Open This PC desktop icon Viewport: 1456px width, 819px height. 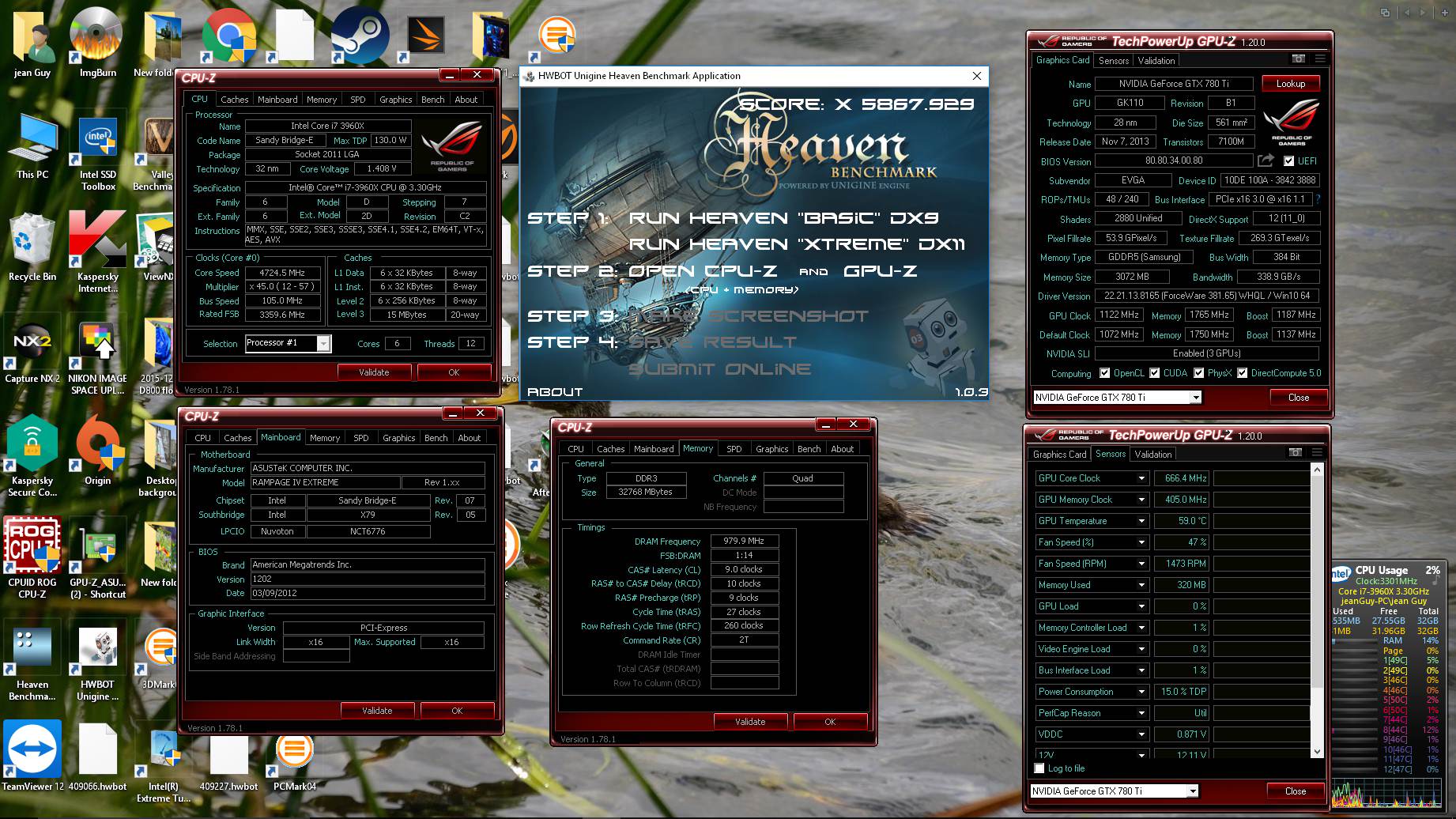click(x=32, y=146)
